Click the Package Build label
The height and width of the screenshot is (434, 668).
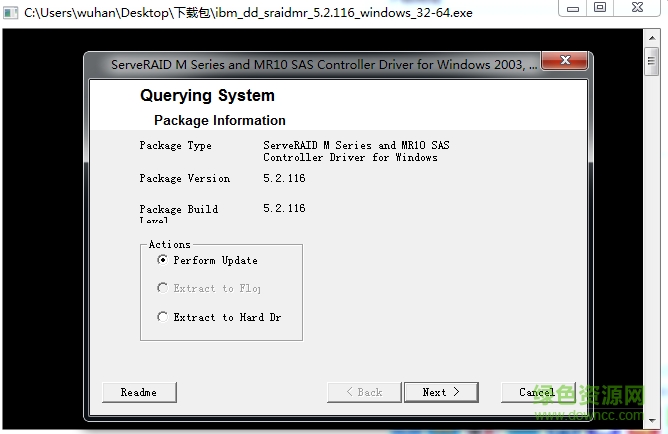click(x=179, y=212)
